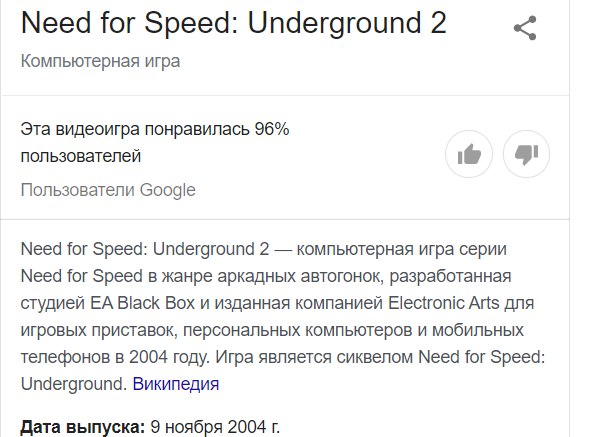Click the word студией in the description
The height and width of the screenshot is (437, 613).
tap(52, 302)
